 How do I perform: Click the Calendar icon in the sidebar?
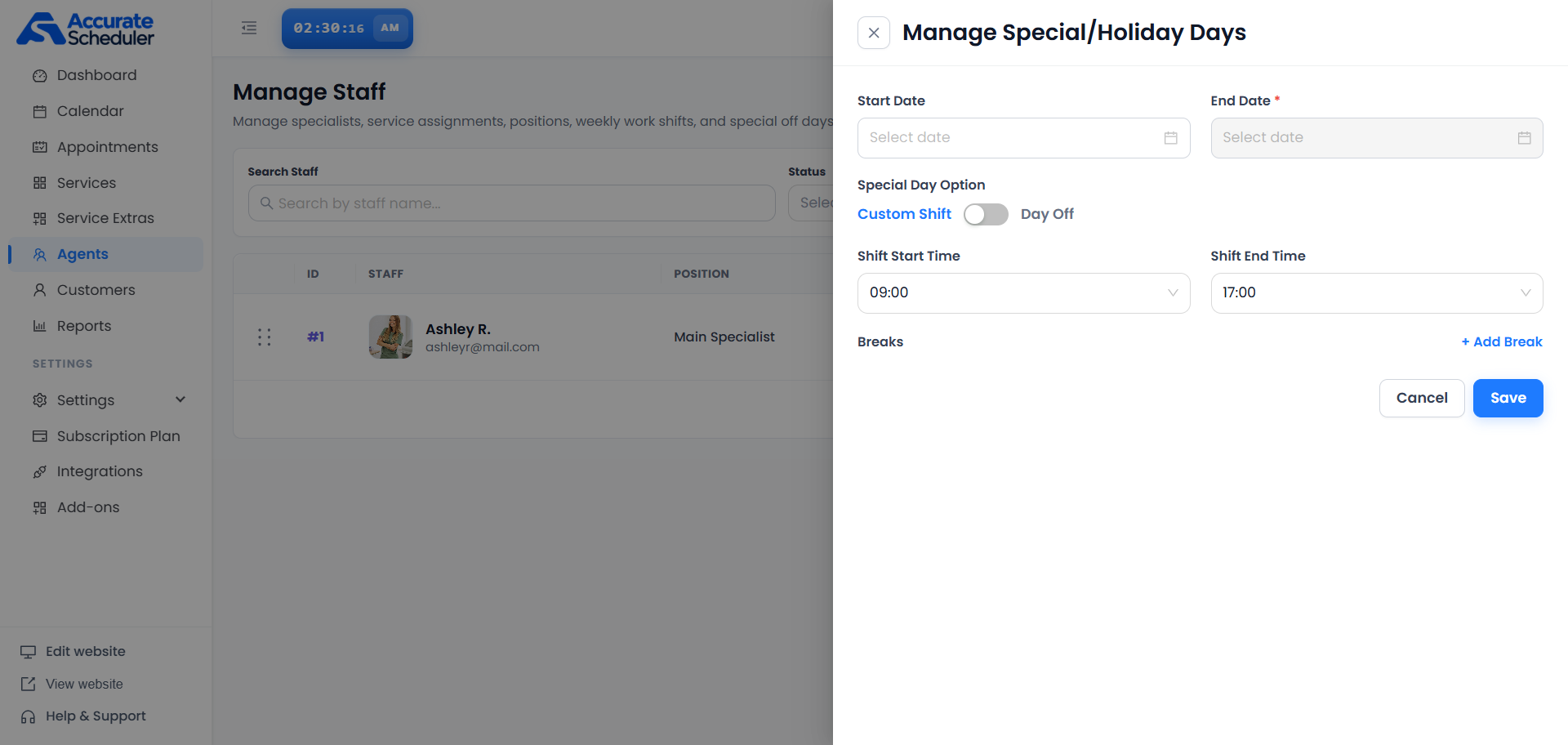39,112
